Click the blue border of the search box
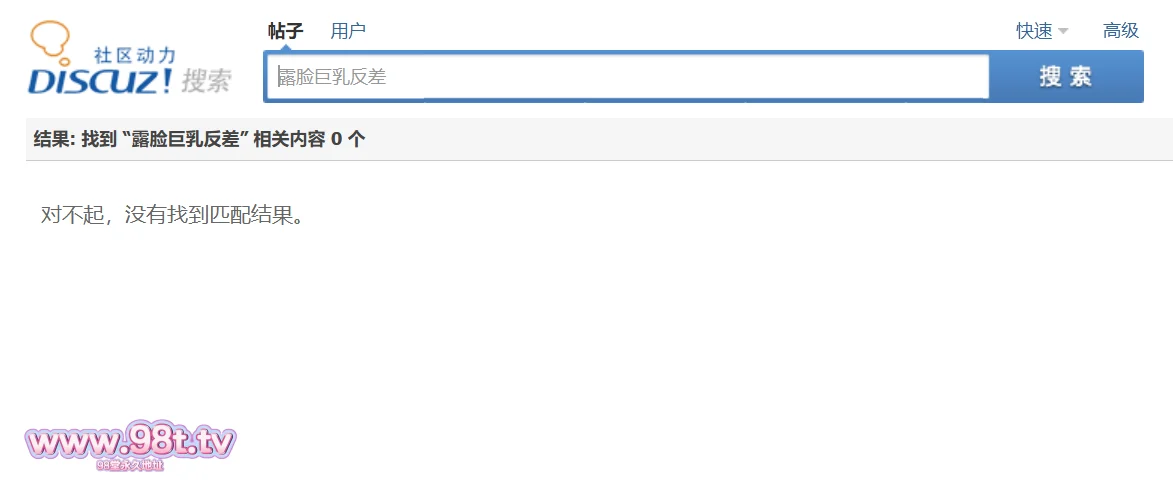This screenshot has width=1173, height=480. (266, 77)
